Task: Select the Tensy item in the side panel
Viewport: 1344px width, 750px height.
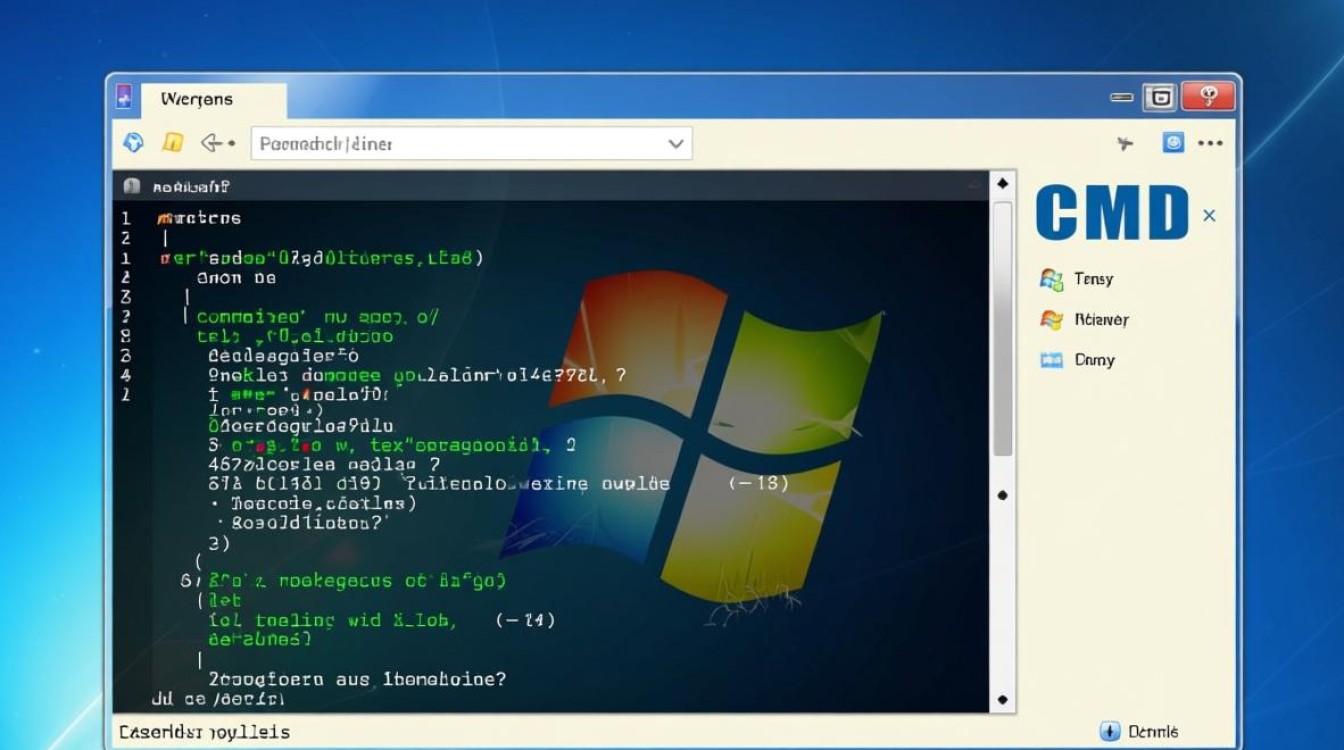Action: tap(1093, 279)
